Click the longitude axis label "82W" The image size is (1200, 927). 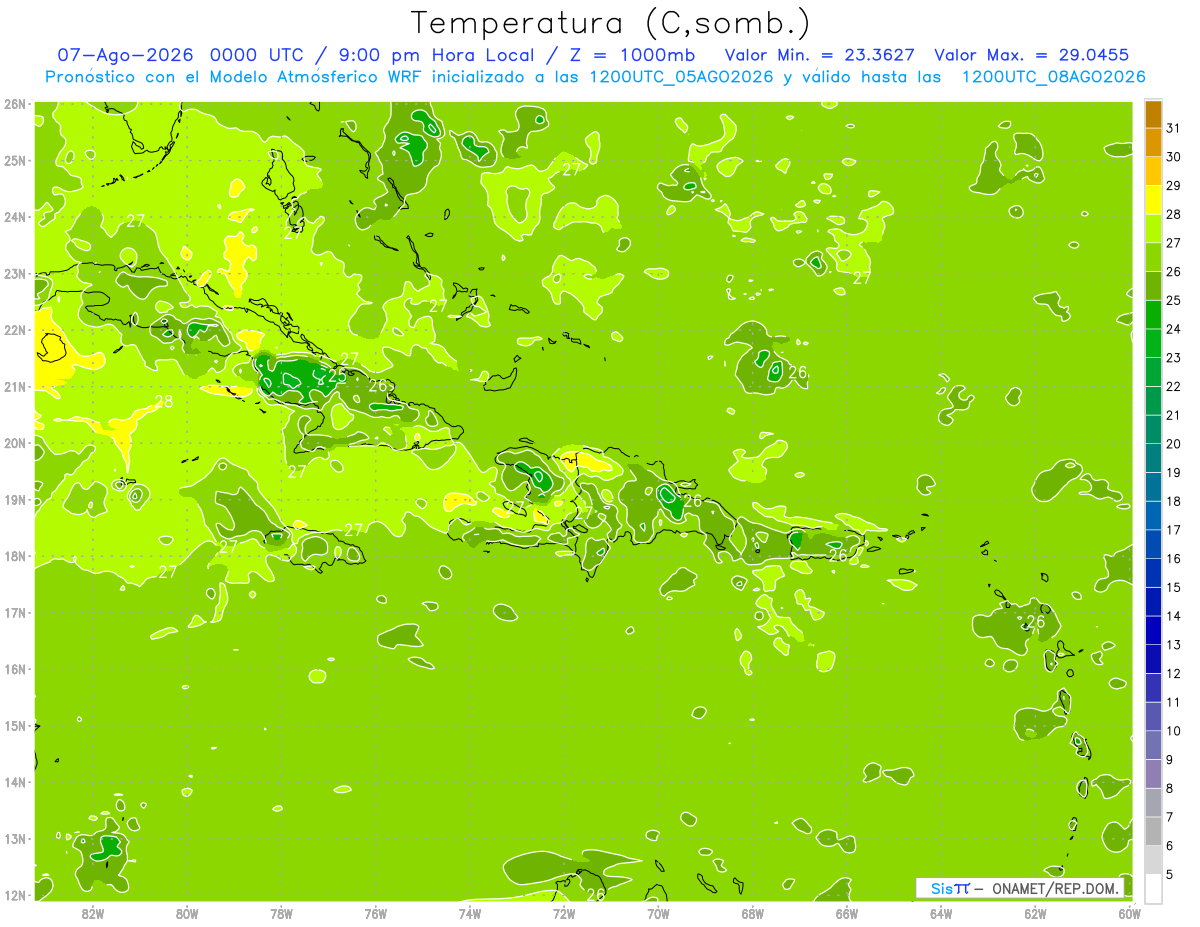pyautogui.click(x=93, y=913)
